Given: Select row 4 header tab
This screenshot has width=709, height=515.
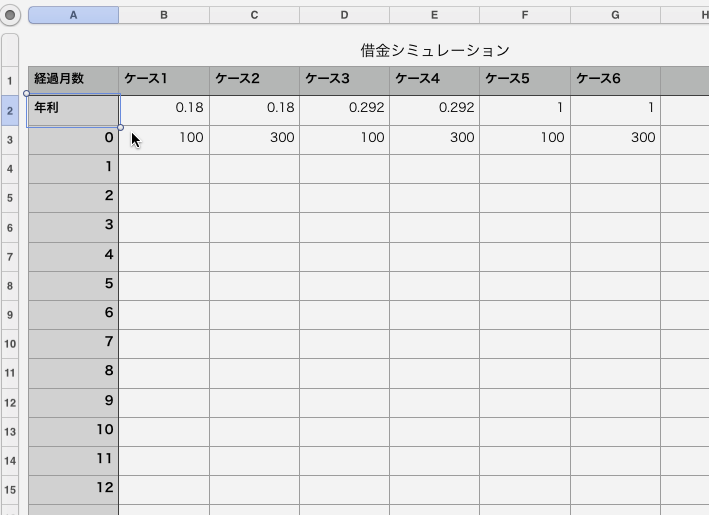Looking at the screenshot, I should 10,169.
